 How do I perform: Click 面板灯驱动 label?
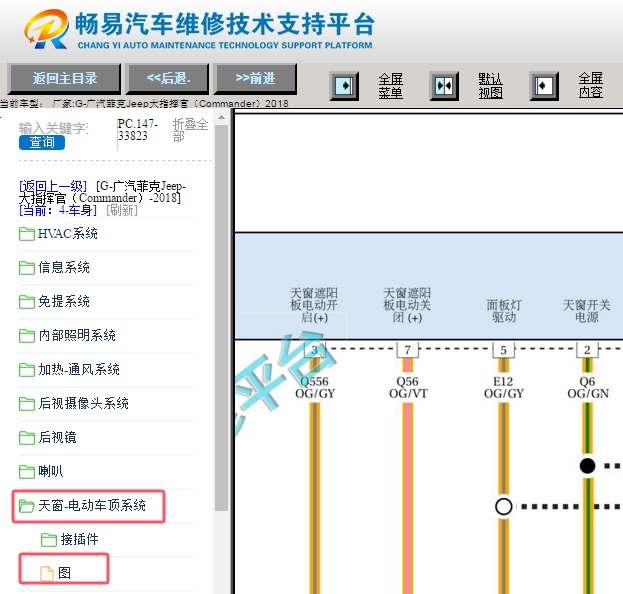tap(504, 311)
